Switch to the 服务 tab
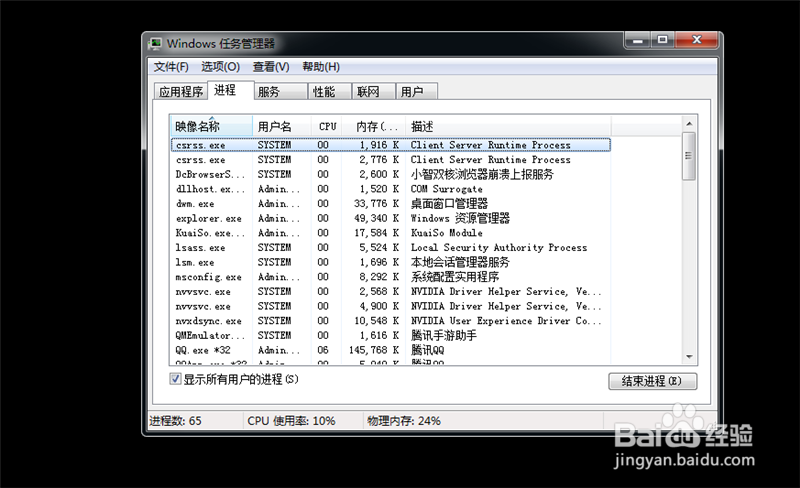The image size is (800, 488). [x=280, y=91]
